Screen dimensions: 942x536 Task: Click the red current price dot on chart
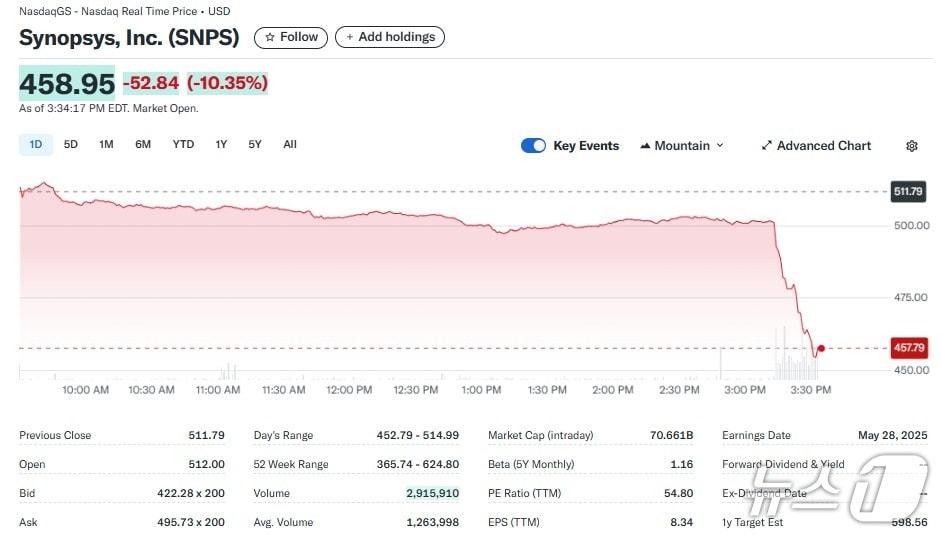coord(821,349)
